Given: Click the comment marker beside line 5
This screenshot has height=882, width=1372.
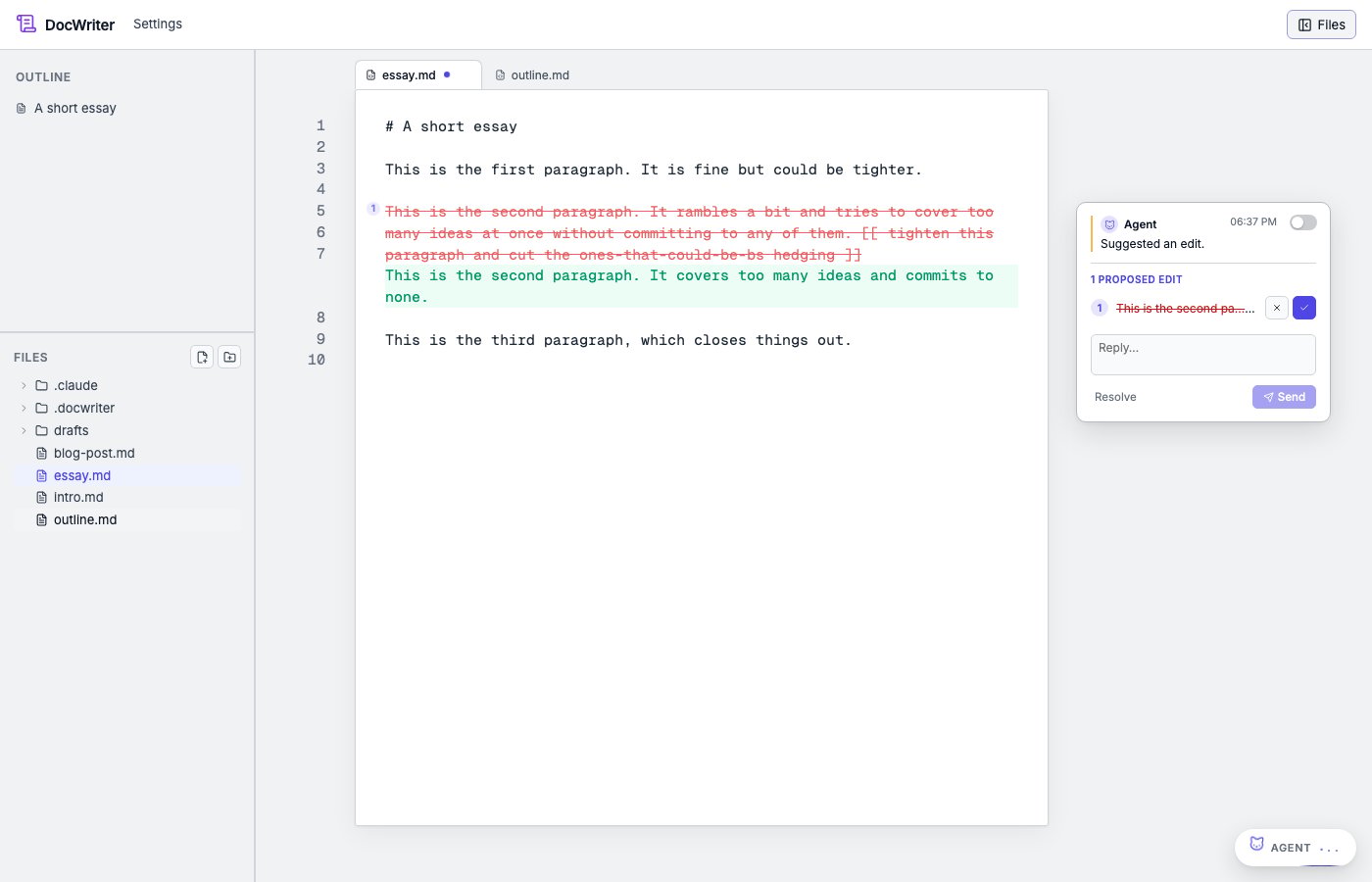Looking at the screenshot, I should 373,208.
